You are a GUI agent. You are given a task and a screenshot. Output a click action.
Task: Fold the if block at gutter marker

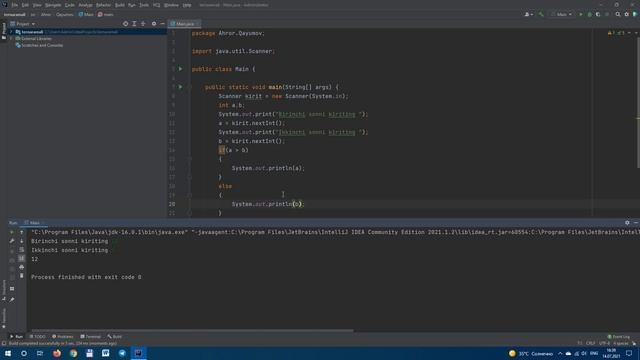click(189, 159)
